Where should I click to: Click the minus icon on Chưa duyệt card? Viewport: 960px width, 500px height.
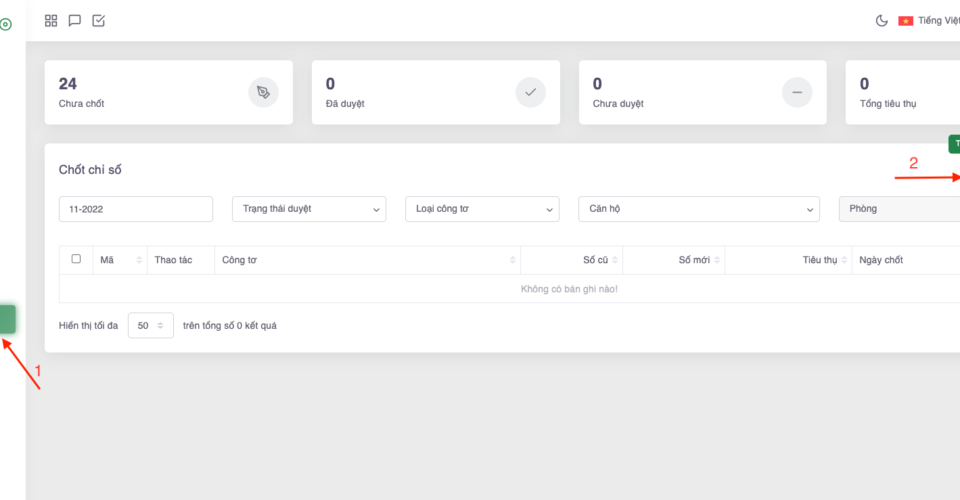click(797, 92)
